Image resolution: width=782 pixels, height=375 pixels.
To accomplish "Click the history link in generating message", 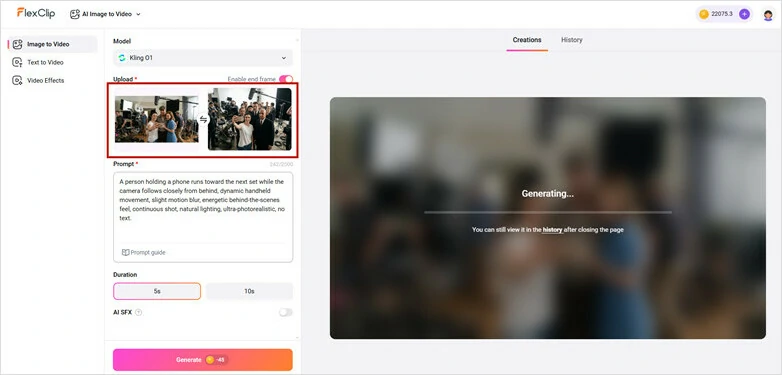I will pyautogui.click(x=553, y=230).
